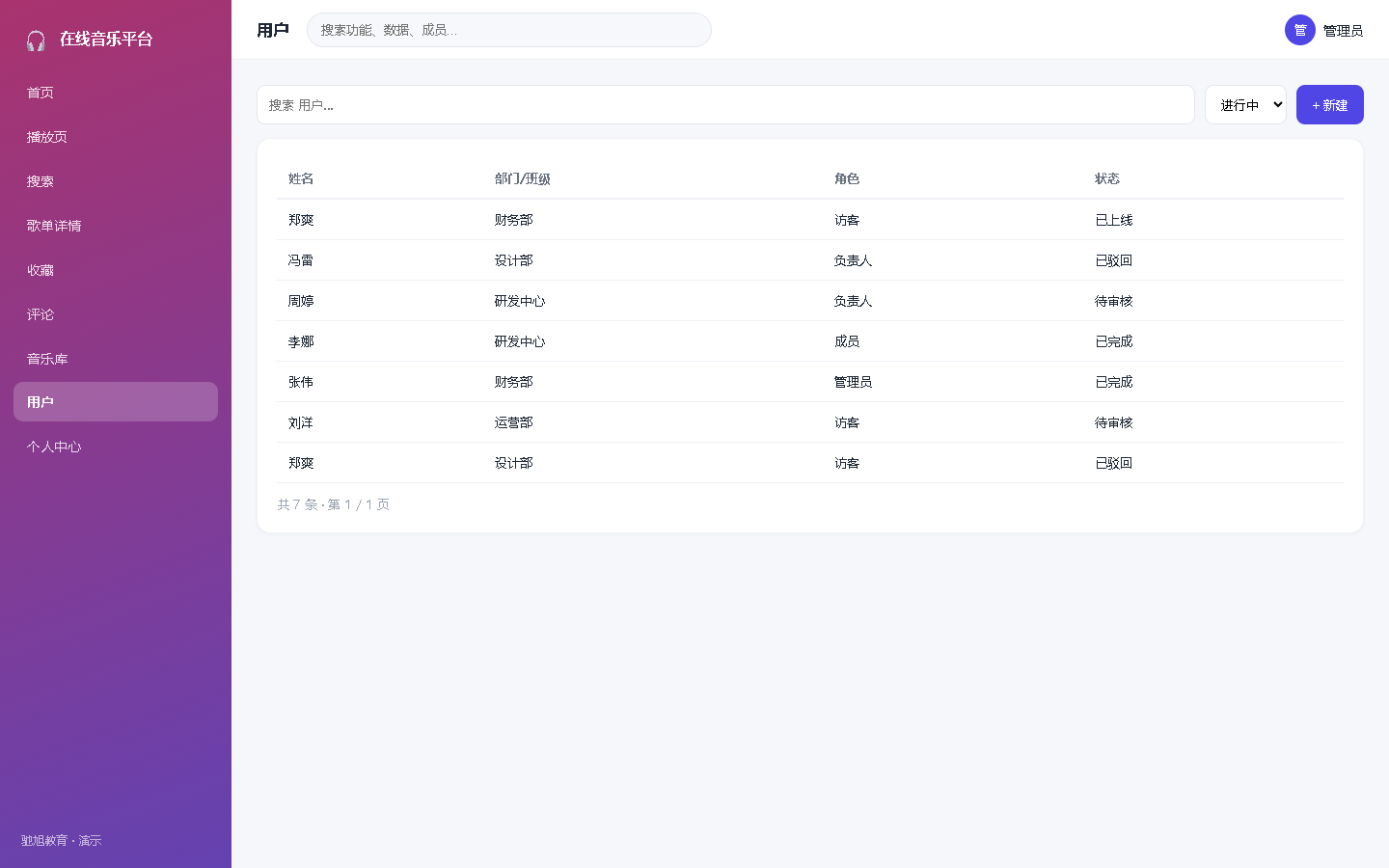Image resolution: width=1389 pixels, height=868 pixels.
Task: Select the 张伟 管理员 row
Action: (x=810, y=382)
